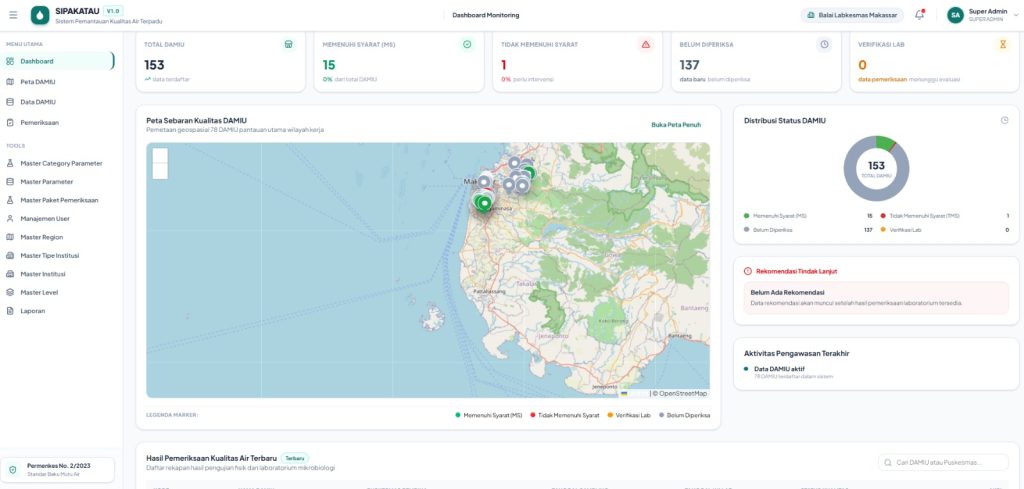Open Master Paket Pemeriksaan page
This screenshot has width=1024, height=489.
58,200
